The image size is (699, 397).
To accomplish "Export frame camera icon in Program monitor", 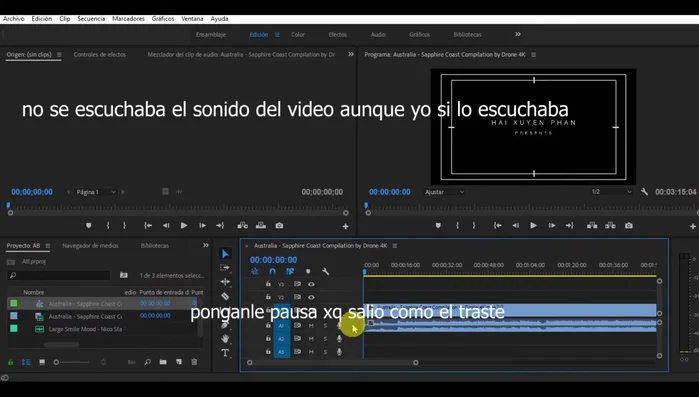I will (x=629, y=225).
